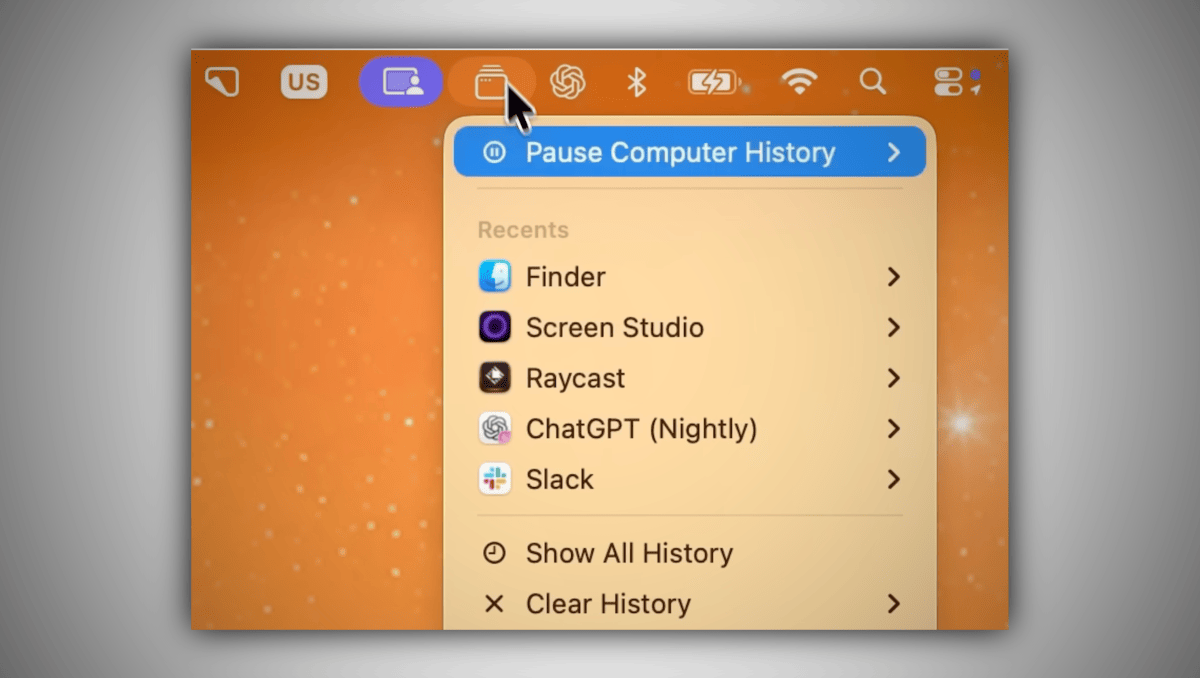Open the Wi-Fi menu bar icon
Screen dimensions: 1200x678
coord(799,82)
